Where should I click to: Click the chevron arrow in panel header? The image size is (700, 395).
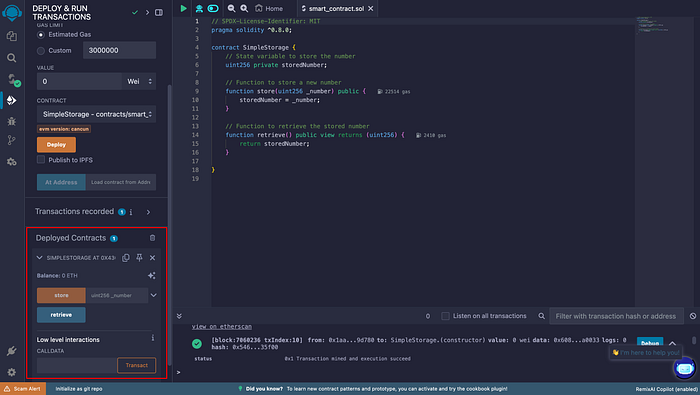(x=147, y=12)
